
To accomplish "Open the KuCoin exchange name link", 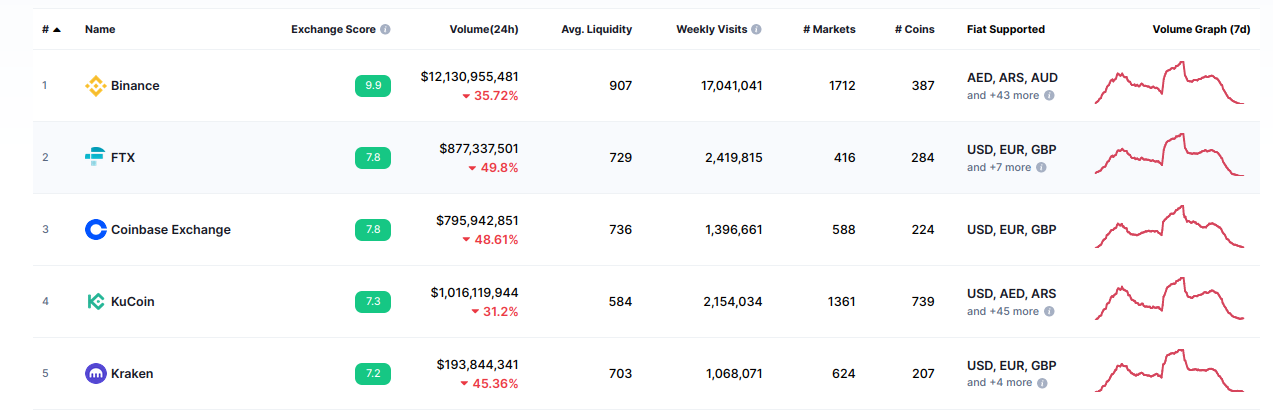I will (133, 302).
